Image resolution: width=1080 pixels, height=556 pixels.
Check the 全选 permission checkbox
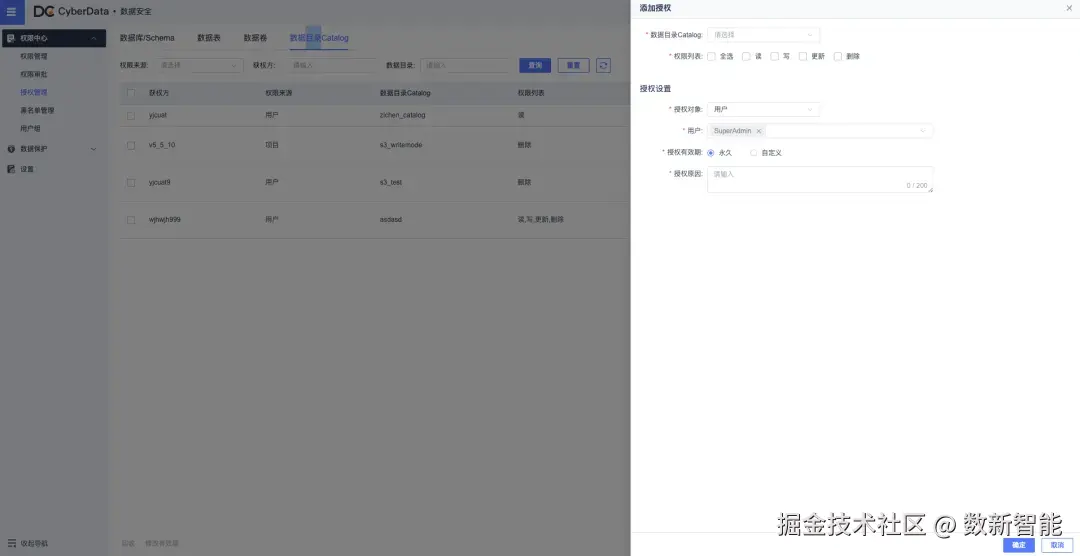pyautogui.click(x=712, y=56)
